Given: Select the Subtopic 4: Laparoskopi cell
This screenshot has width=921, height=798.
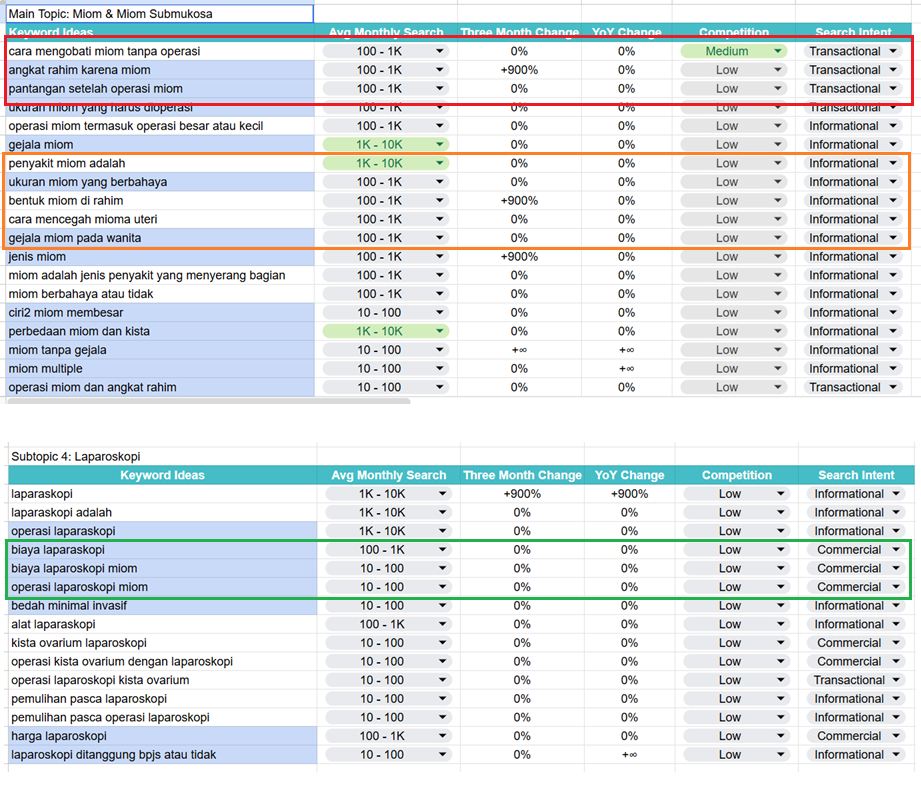Looking at the screenshot, I should coord(163,456).
